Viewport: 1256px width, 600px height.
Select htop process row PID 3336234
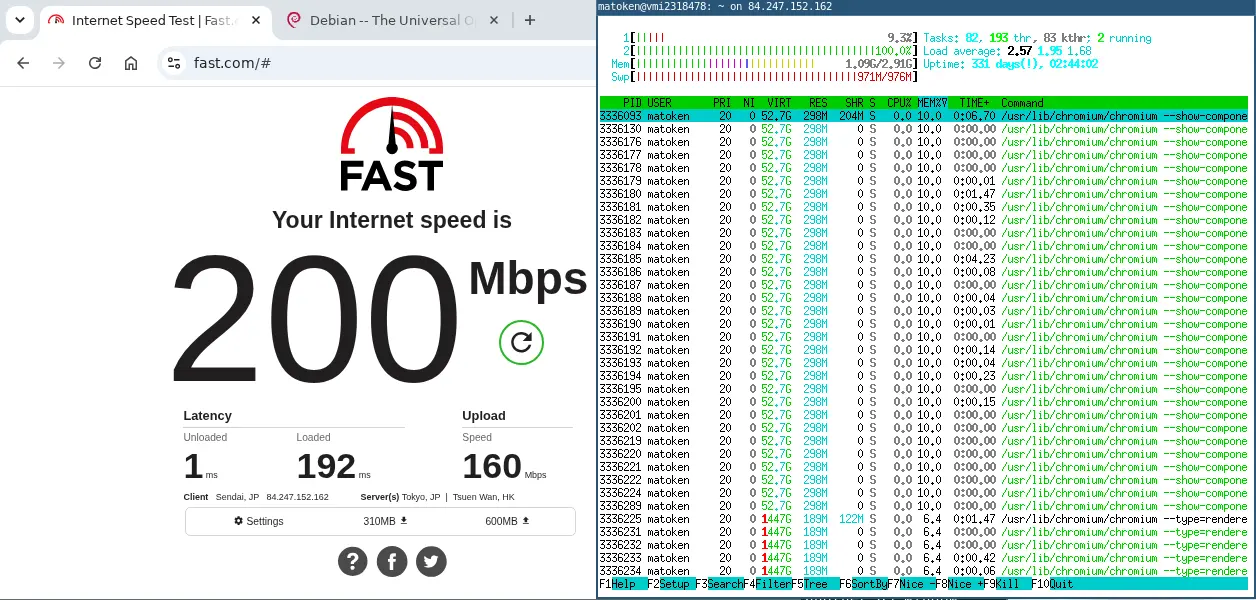pyautogui.click(x=923, y=571)
